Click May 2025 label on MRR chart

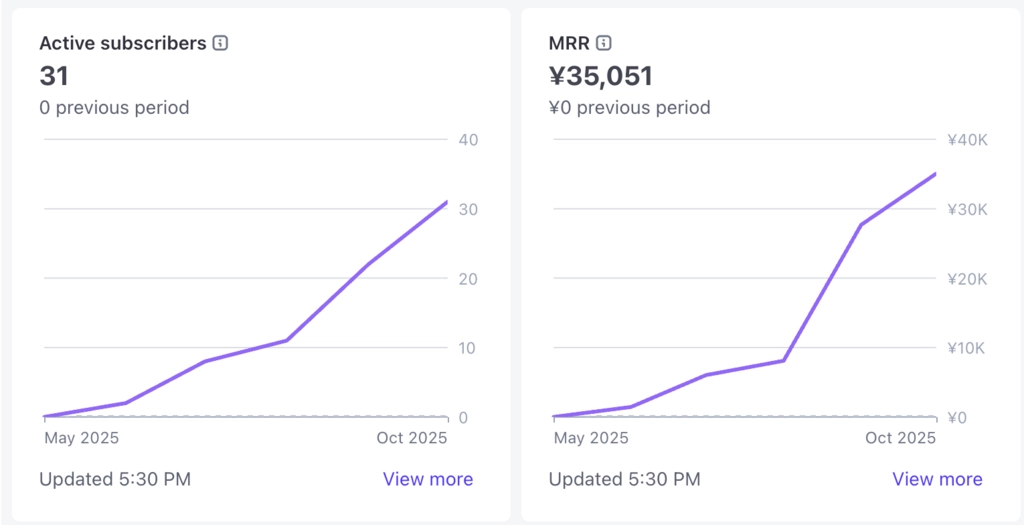click(x=591, y=438)
